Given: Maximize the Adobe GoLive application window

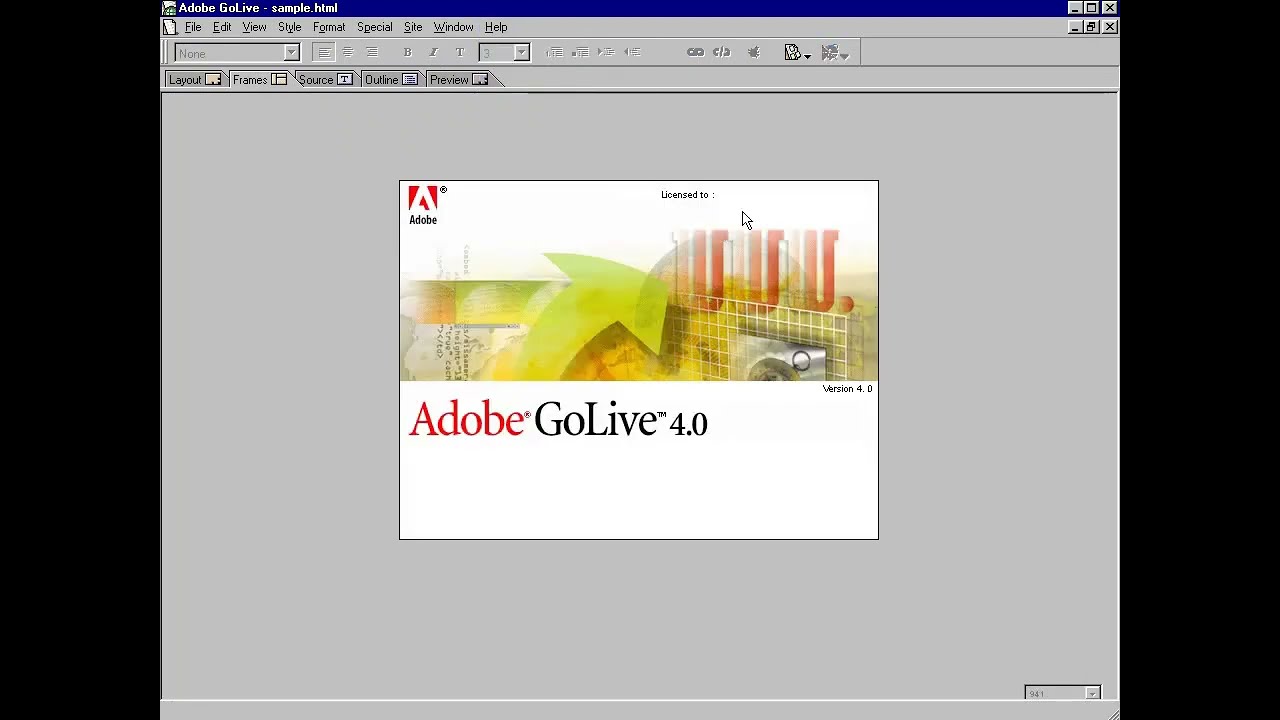Looking at the screenshot, I should coord(1091,8).
